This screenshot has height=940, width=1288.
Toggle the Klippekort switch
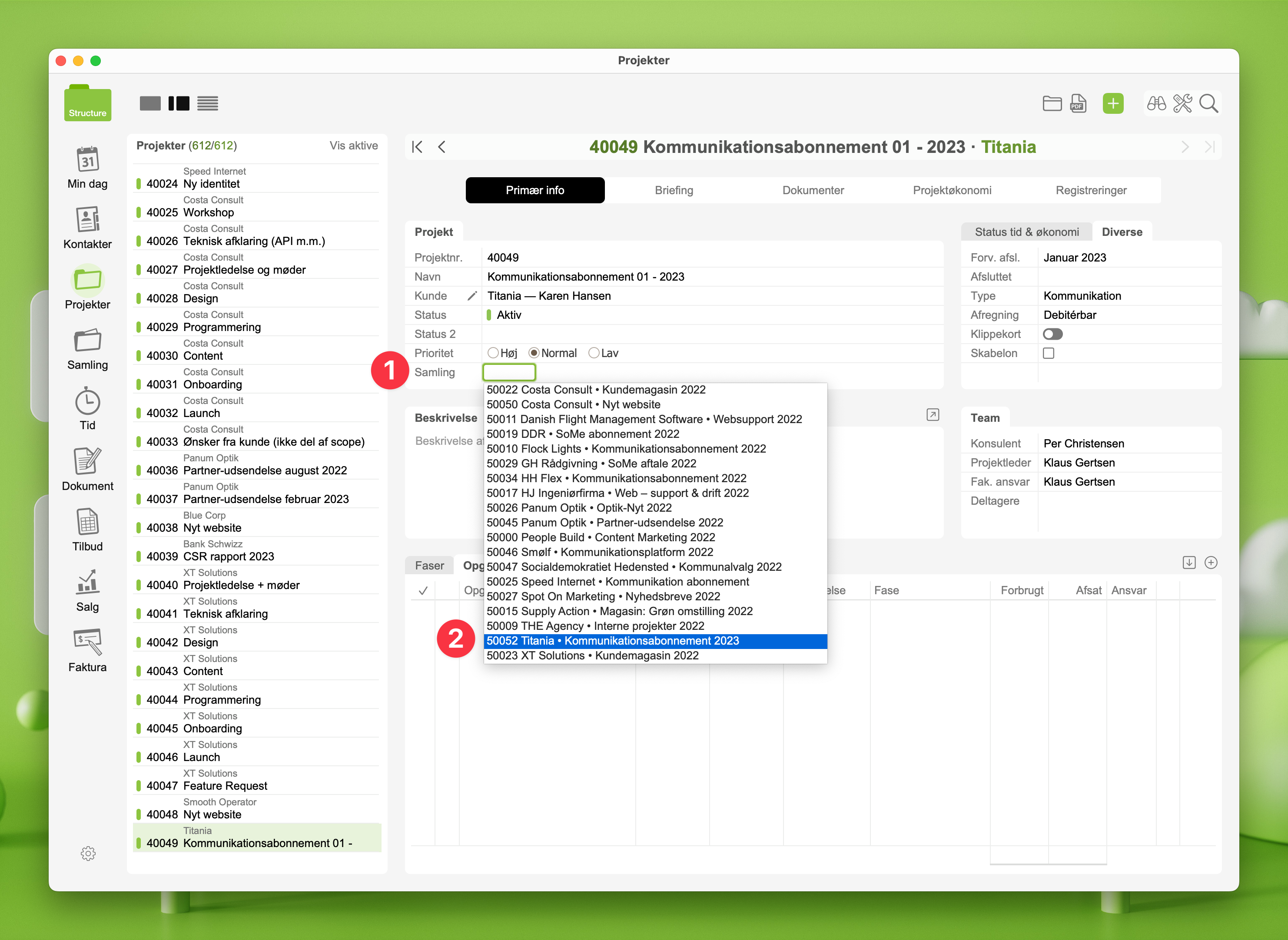1052,334
